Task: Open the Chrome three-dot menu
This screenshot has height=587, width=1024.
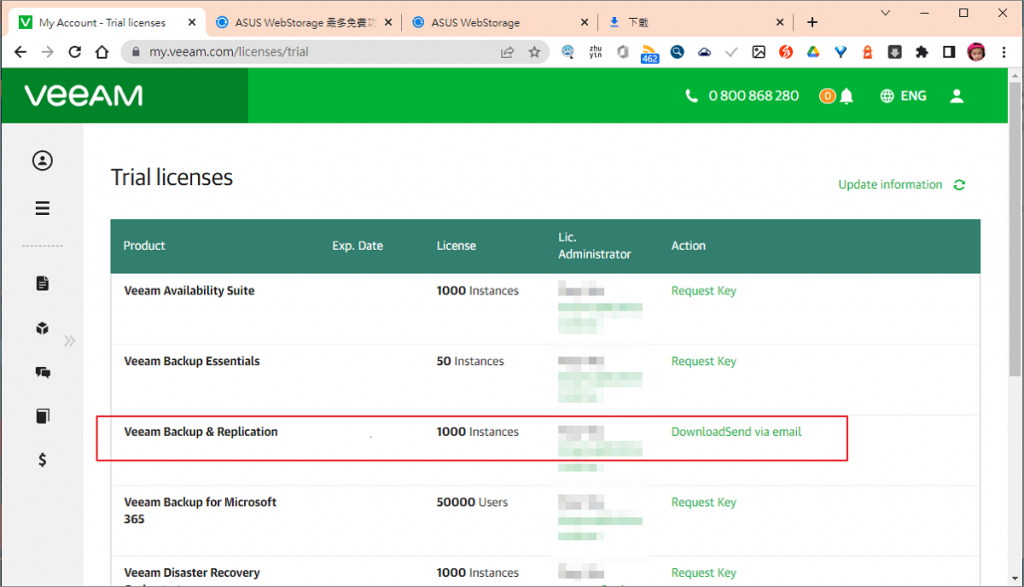Action: pos(1004,52)
